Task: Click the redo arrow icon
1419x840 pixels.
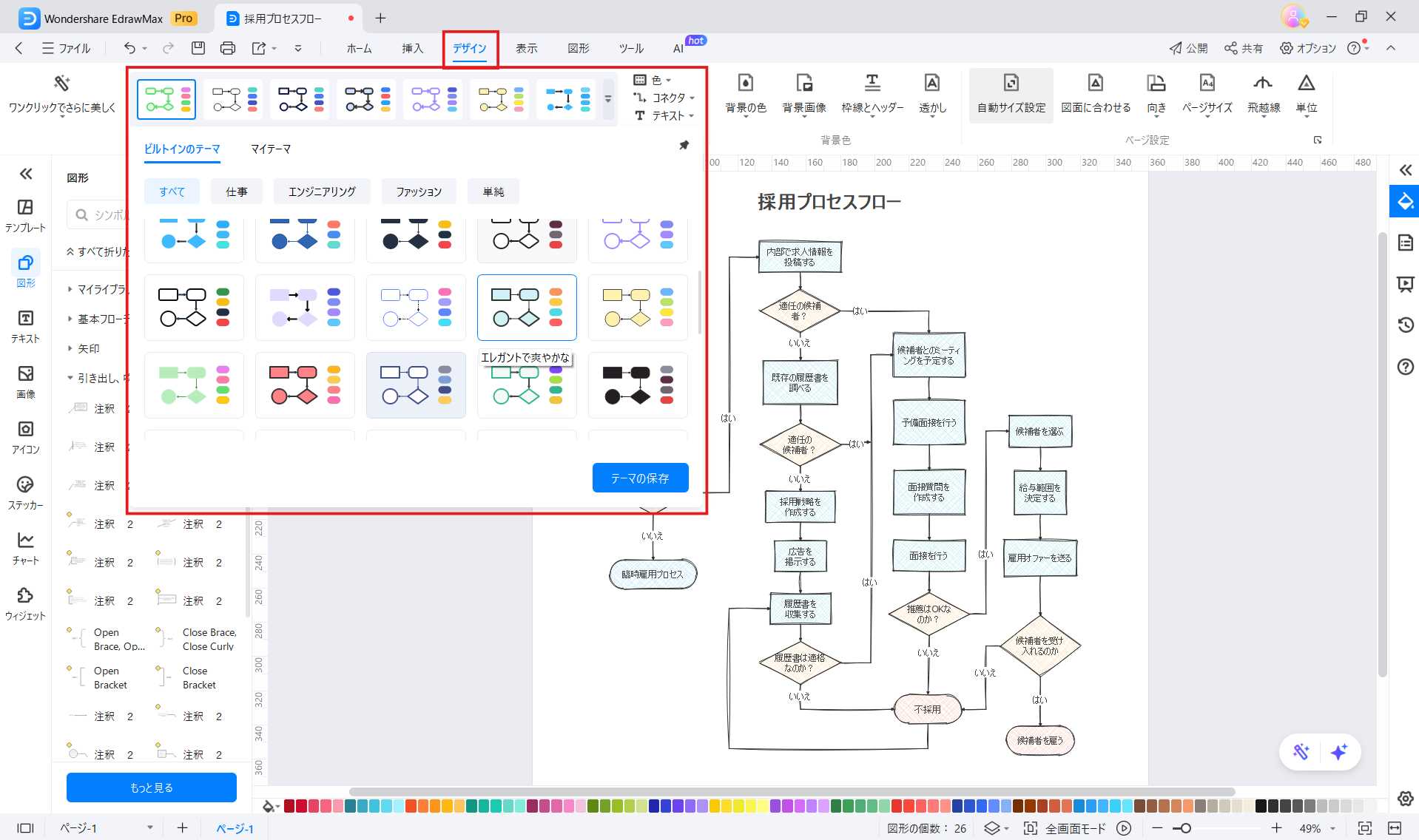Action: click(168, 48)
